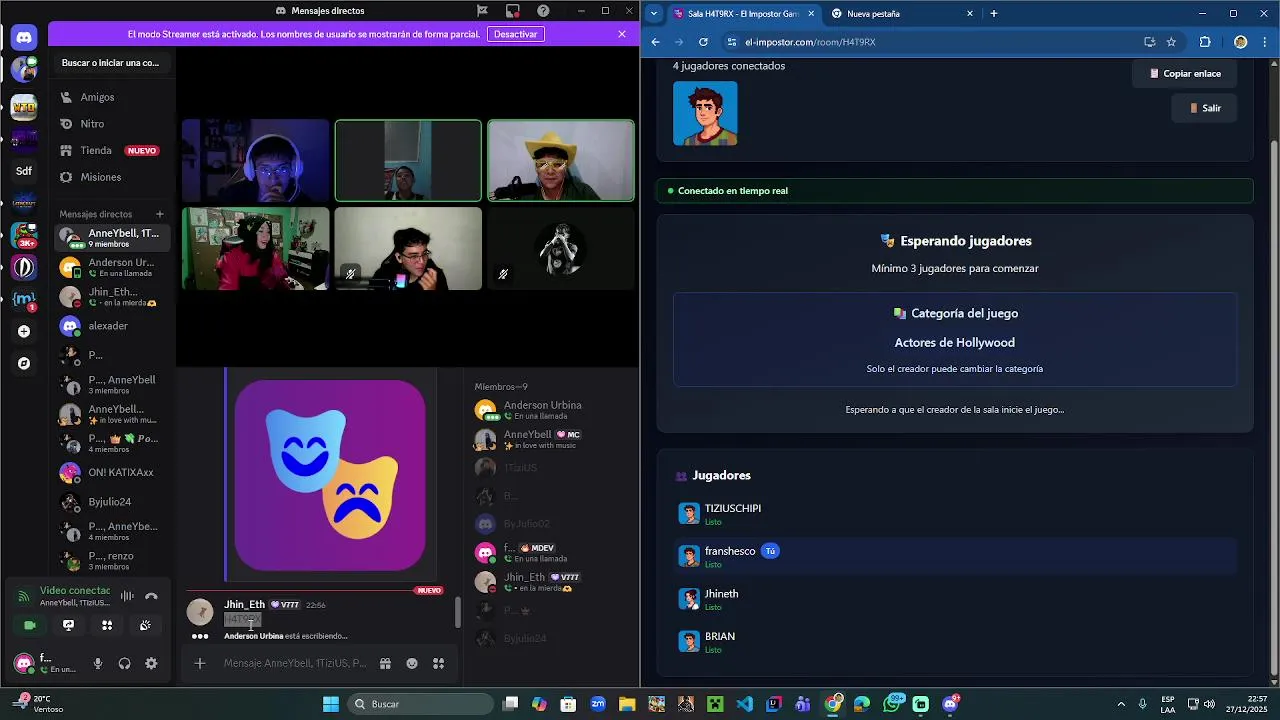
Task: Open Nitro in Discord sidebar
Action: [x=112, y=124]
